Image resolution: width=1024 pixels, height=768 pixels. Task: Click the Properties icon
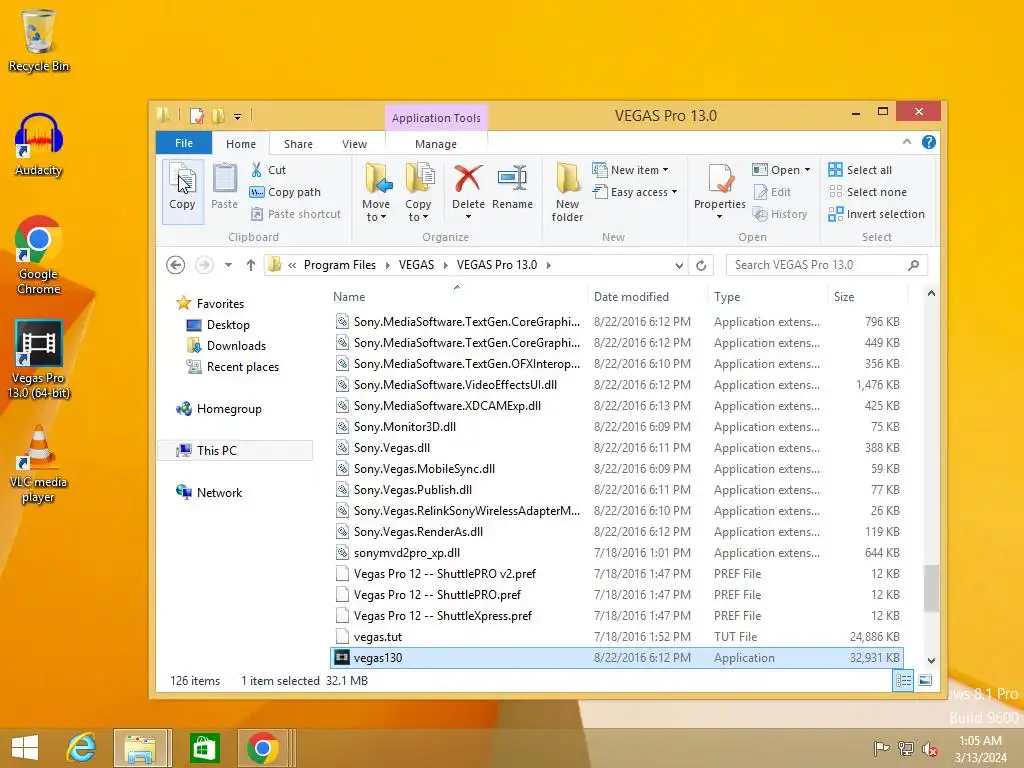pos(720,179)
